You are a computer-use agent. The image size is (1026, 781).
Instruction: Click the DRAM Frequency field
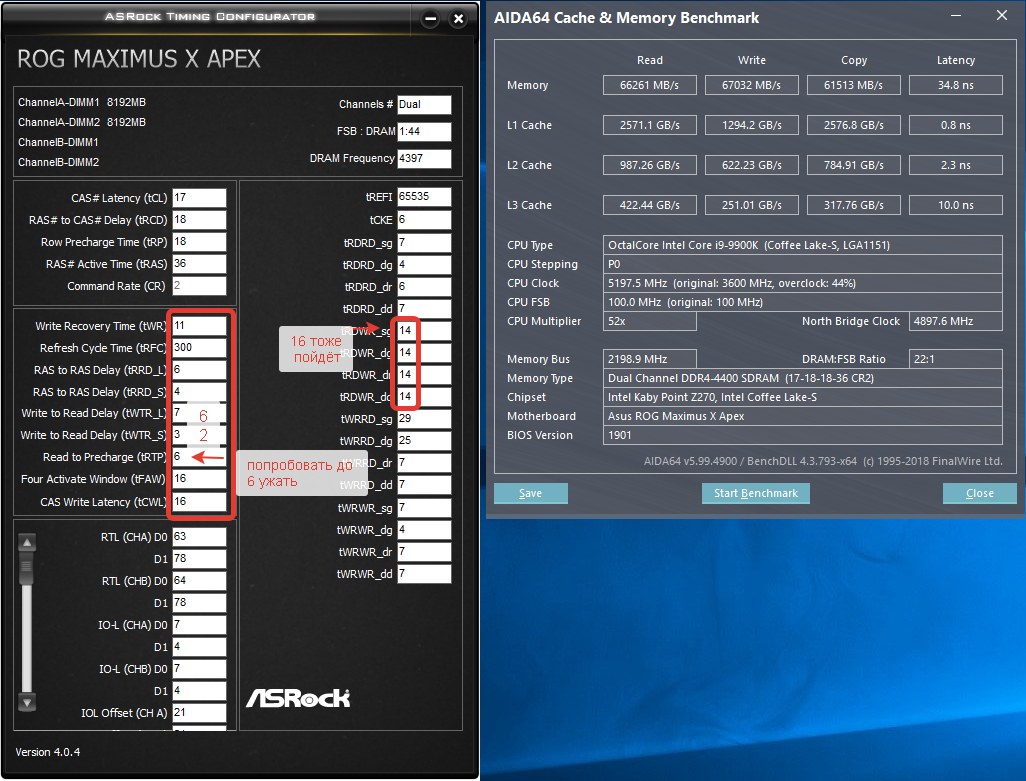coord(424,158)
